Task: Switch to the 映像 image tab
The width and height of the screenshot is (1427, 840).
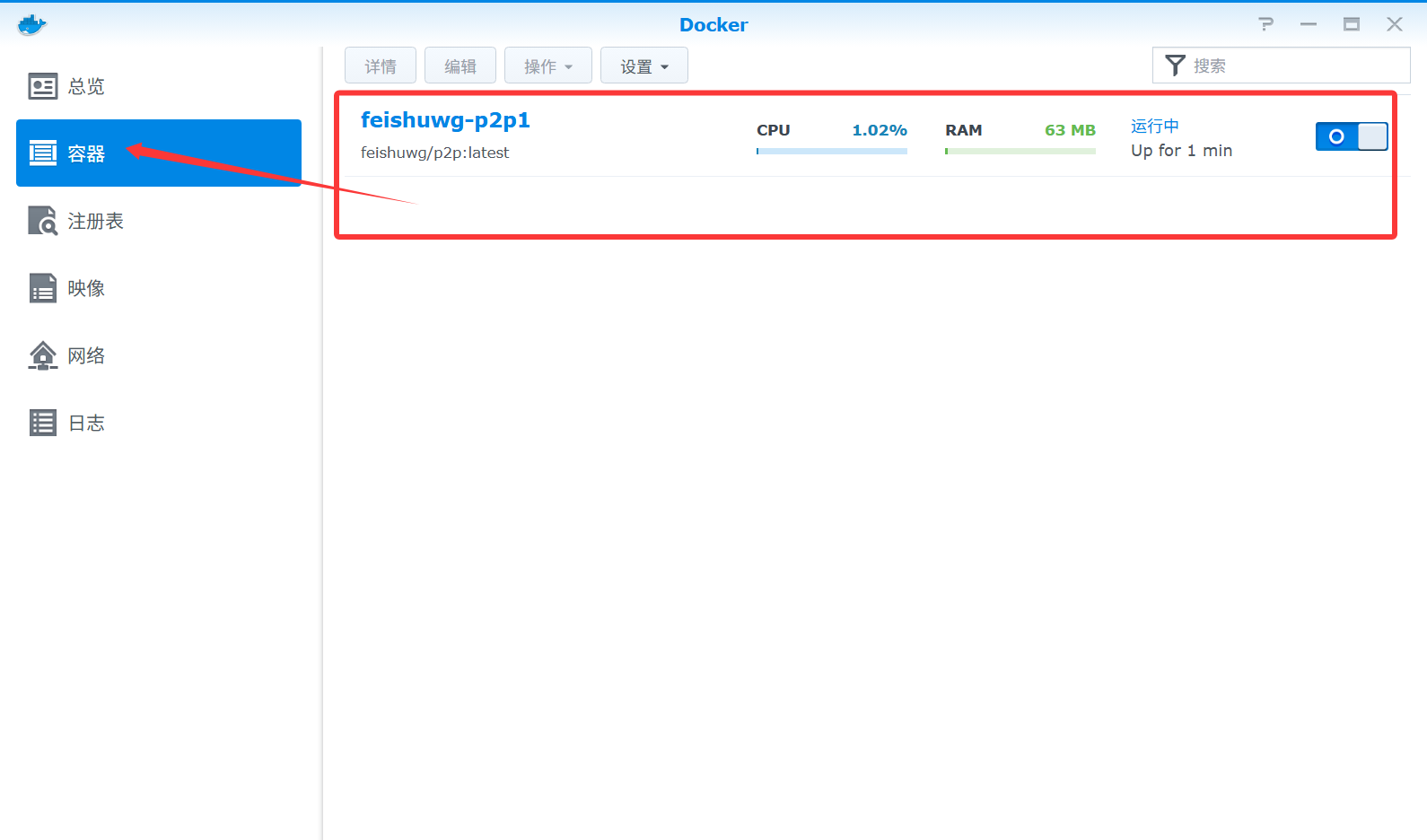Action: 159,288
